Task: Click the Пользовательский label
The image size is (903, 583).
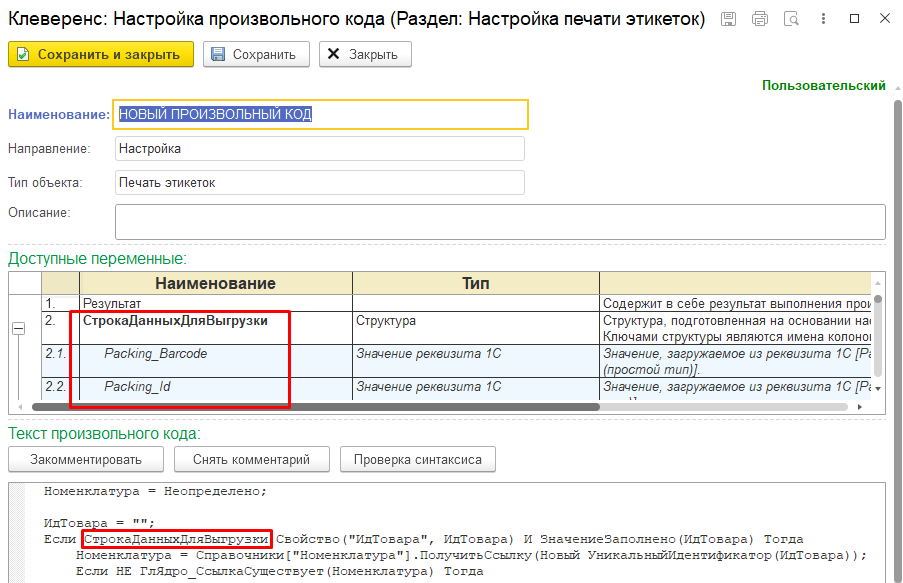Action: (x=824, y=85)
